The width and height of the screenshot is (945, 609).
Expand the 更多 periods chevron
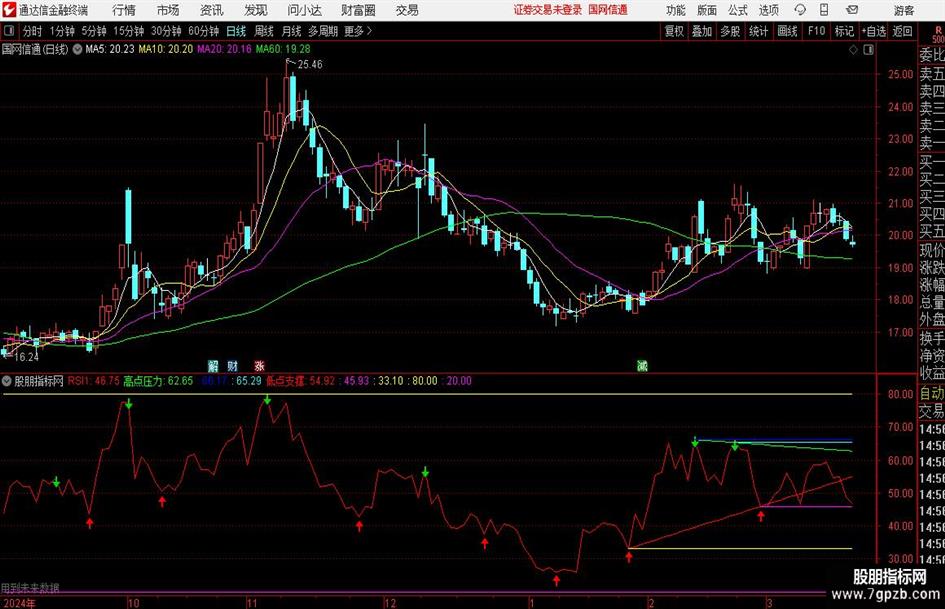pyautogui.click(x=369, y=31)
